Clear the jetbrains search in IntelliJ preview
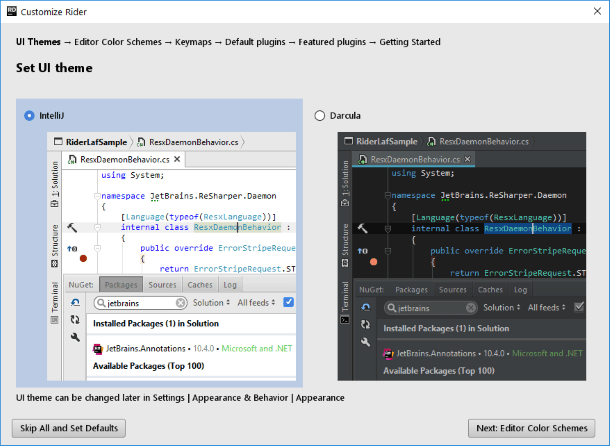610x446 pixels. 181,302
